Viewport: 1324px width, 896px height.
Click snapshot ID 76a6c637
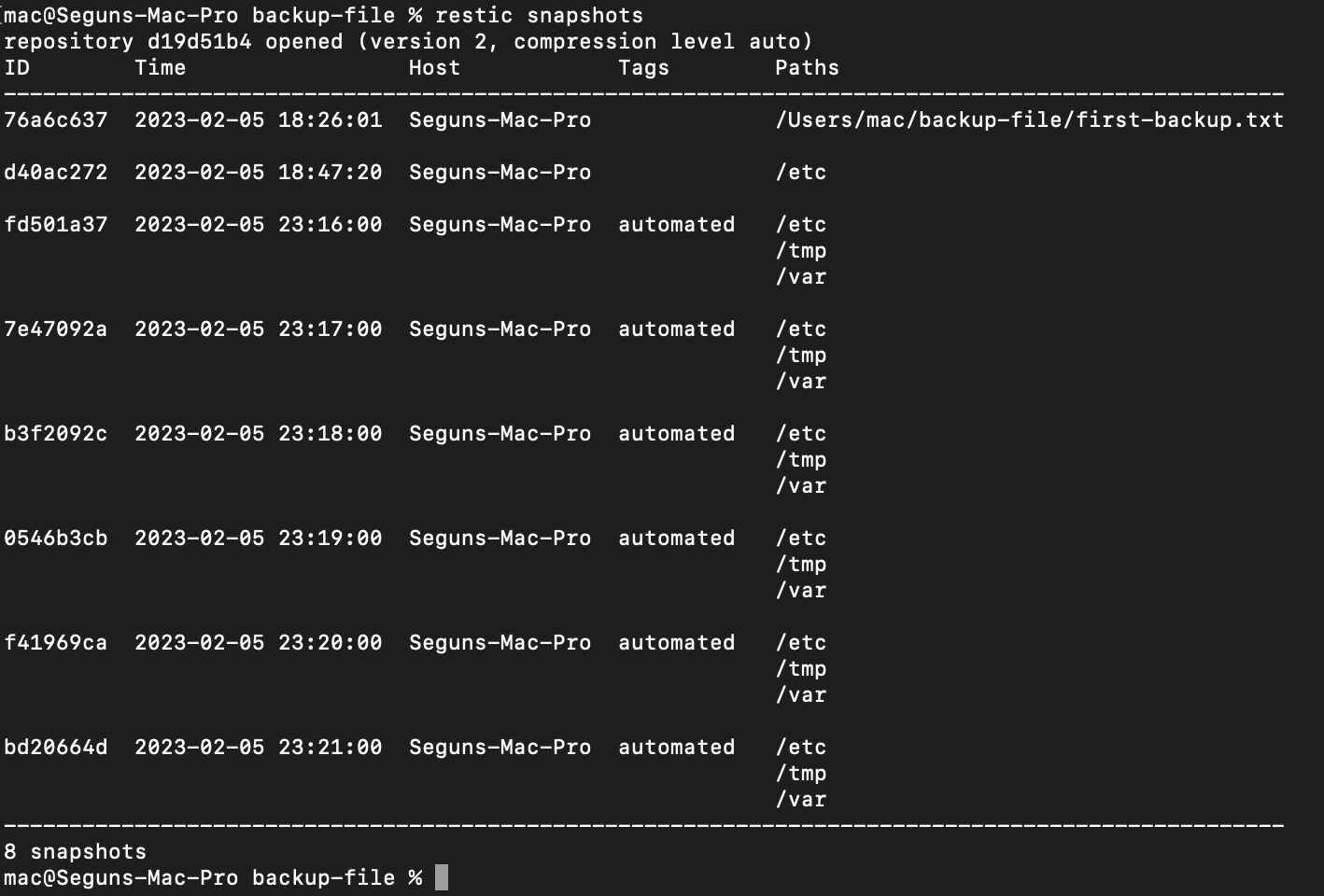(55, 120)
